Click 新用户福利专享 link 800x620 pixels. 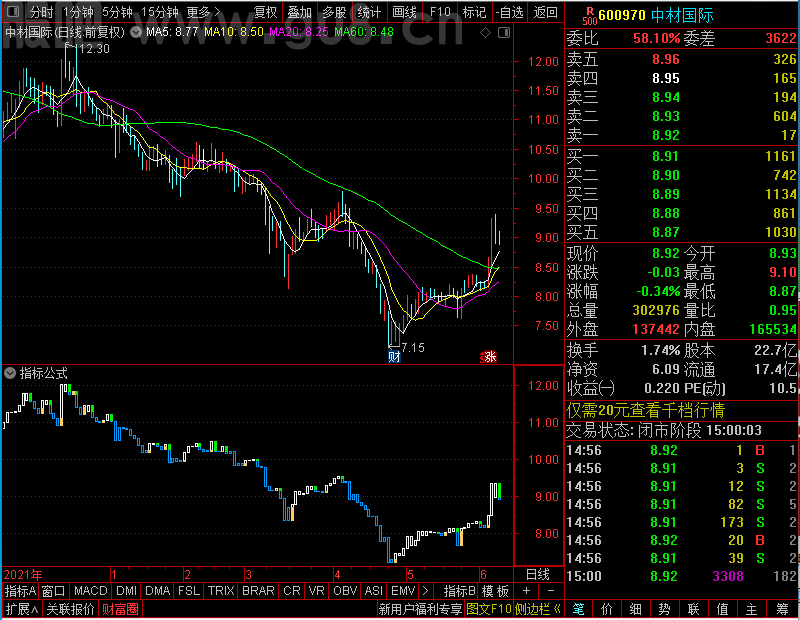(x=420, y=609)
